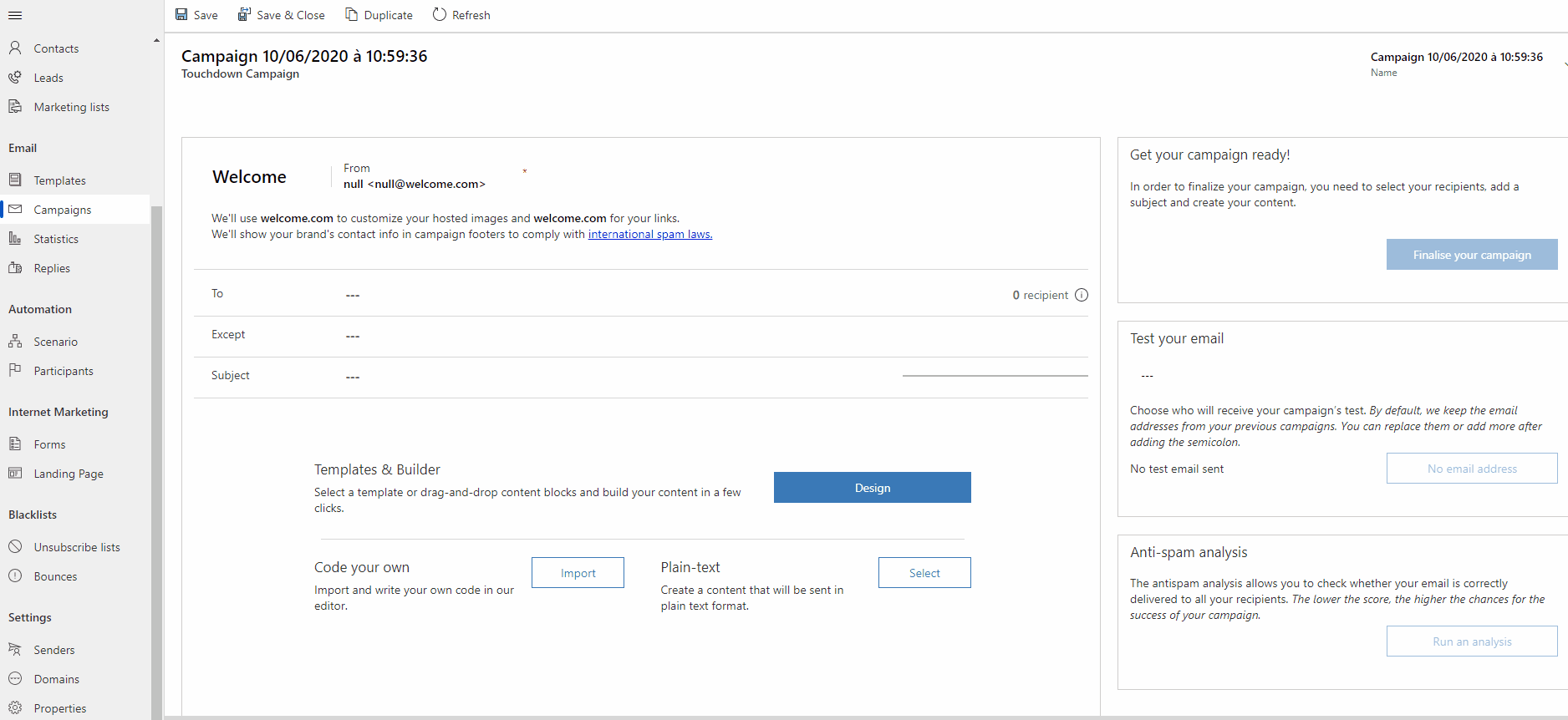The image size is (1568, 720).
Task: Click the Finalise your campaign button
Action: coord(1472,255)
